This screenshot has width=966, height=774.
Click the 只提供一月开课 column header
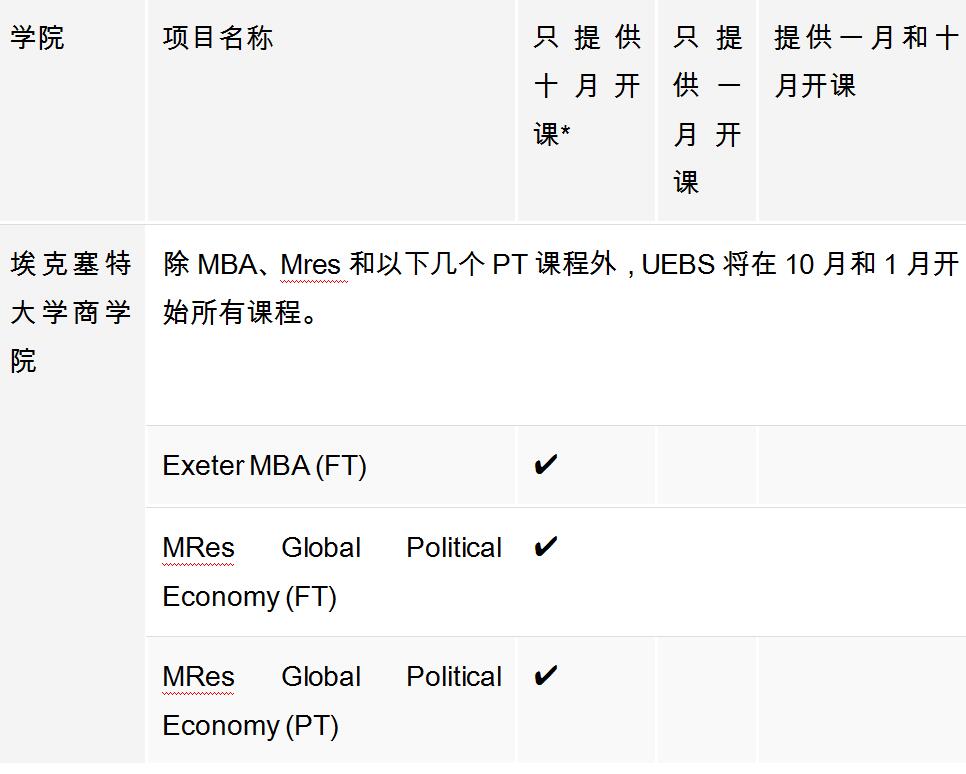[707, 110]
